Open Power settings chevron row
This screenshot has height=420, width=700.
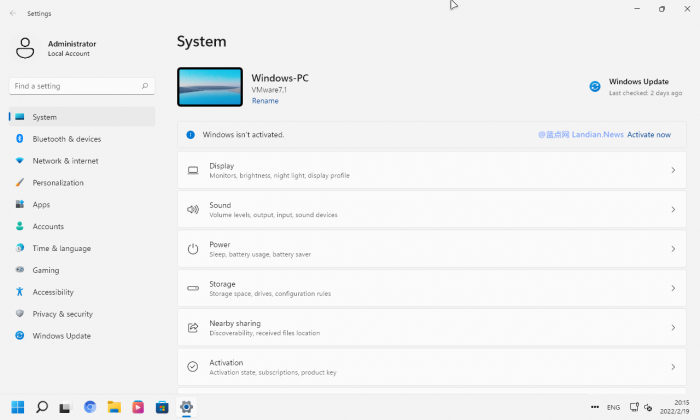[x=431, y=249]
